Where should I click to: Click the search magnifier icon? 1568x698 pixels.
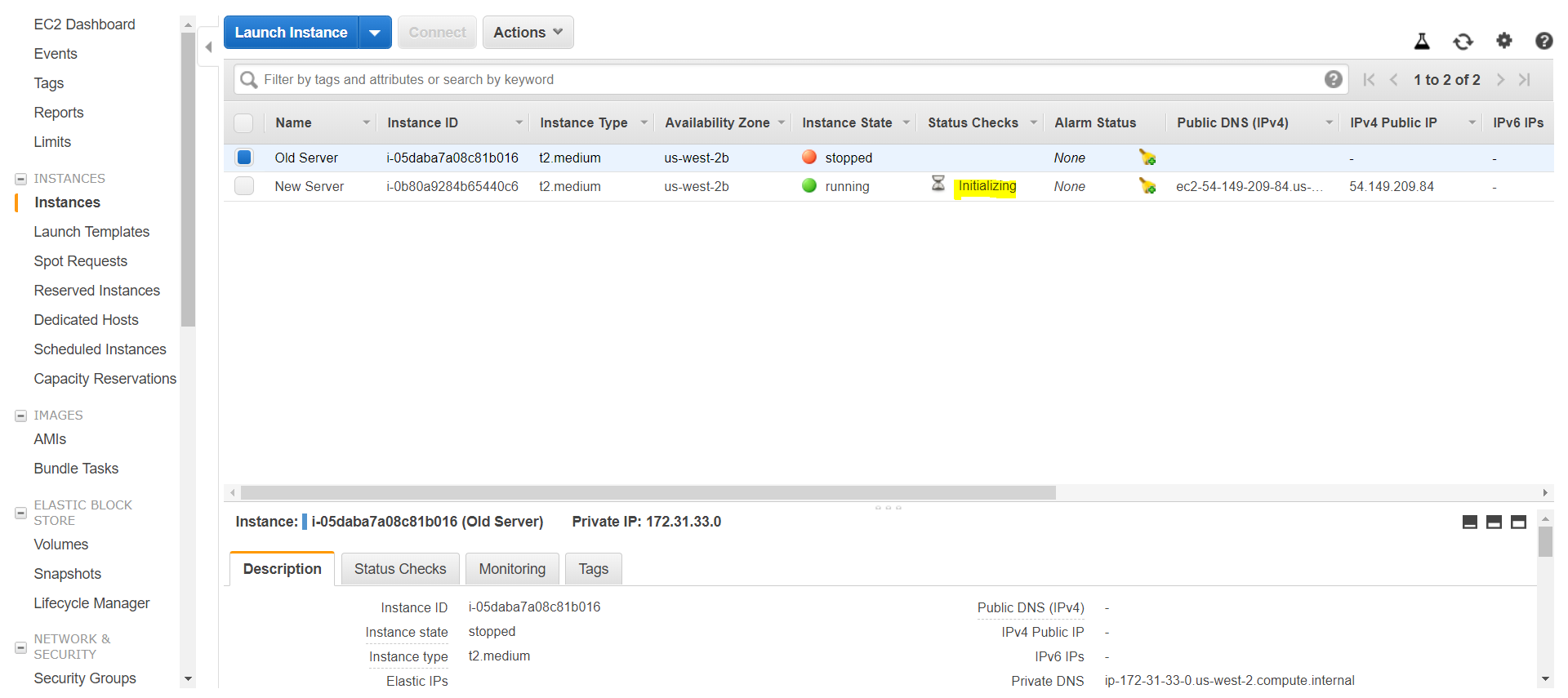click(249, 80)
